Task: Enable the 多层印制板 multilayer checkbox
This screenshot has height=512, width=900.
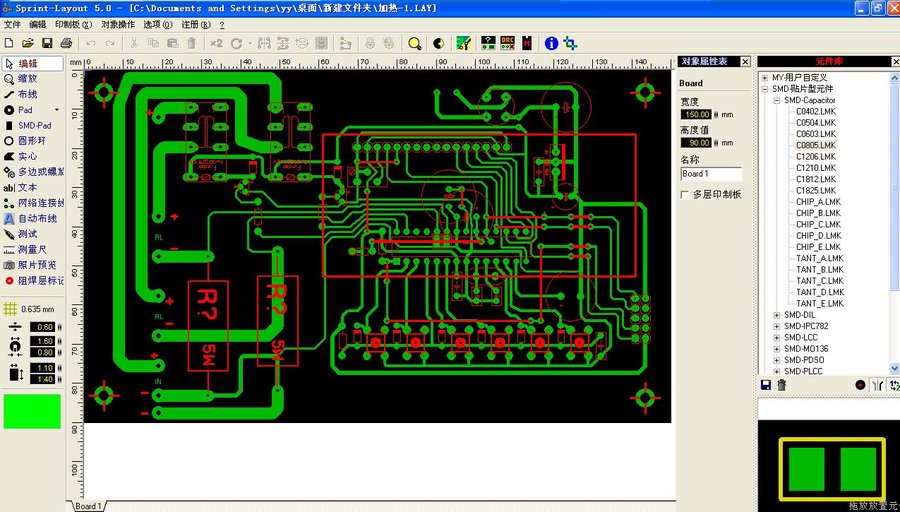Action: tap(685, 194)
